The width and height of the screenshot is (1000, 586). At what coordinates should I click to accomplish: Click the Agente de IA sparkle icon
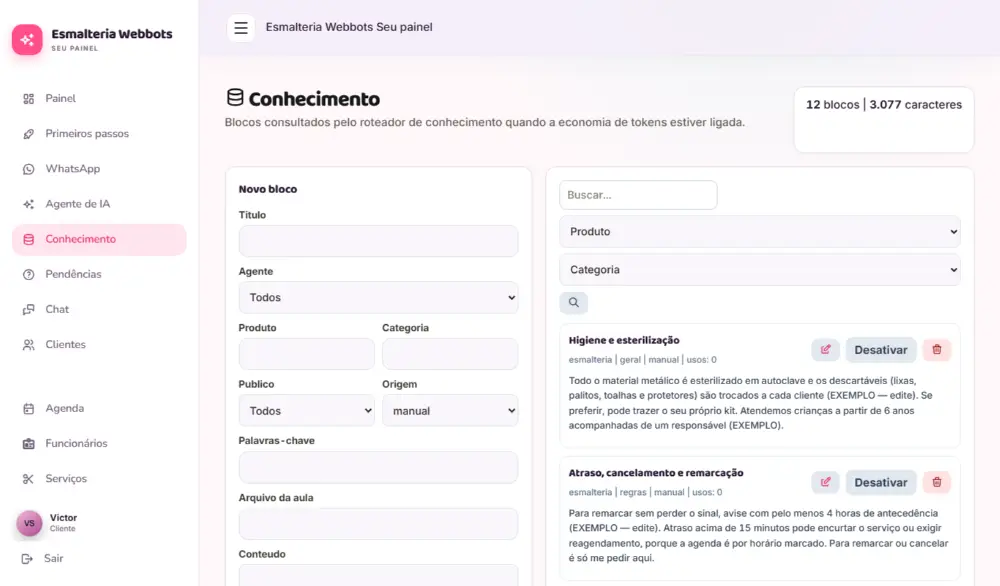pos(29,204)
